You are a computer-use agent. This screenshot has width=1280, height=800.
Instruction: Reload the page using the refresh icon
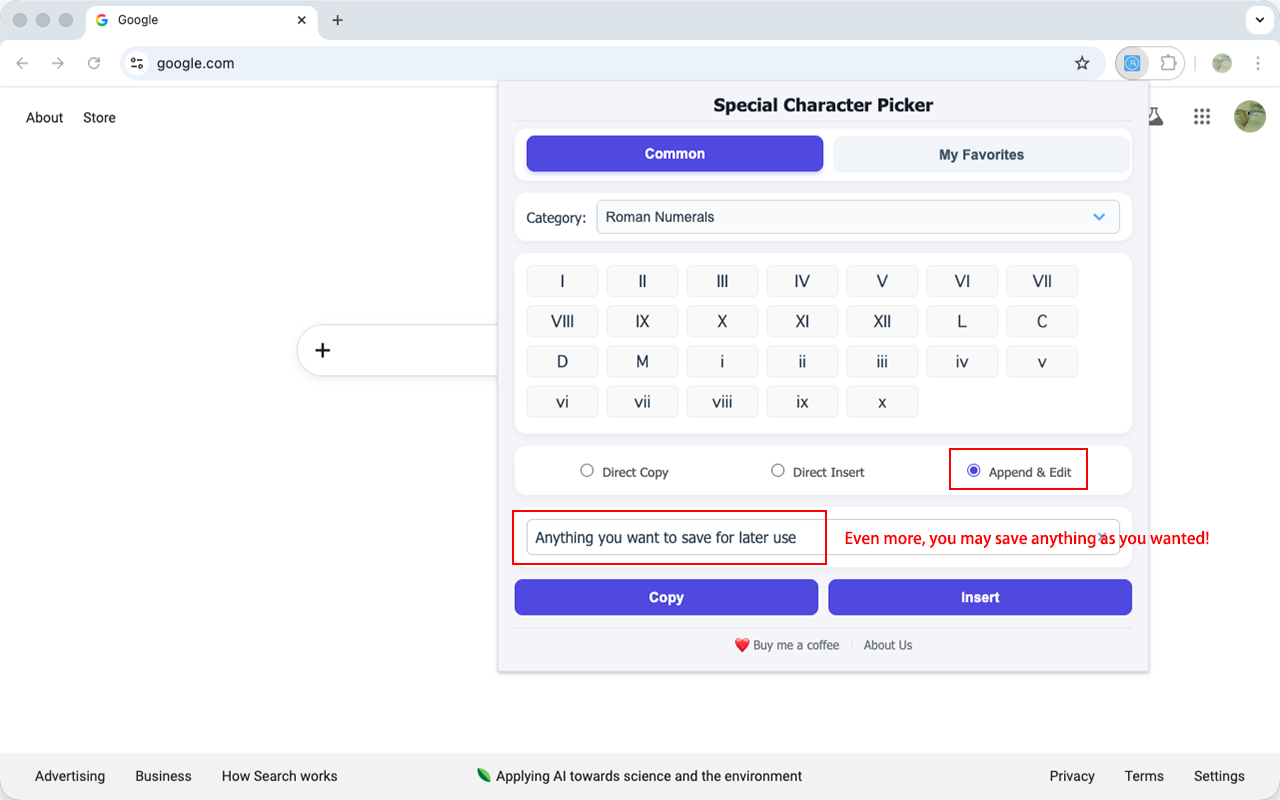pyautogui.click(x=94, y=63)
